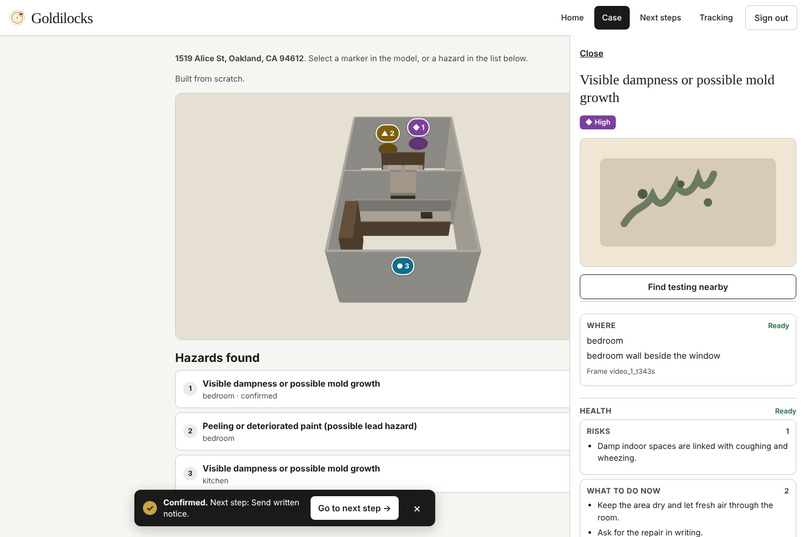The image size is (806, 537).
Task: Click 'Damp indoor spaces' risk bullet
Action: click(692, 452)
